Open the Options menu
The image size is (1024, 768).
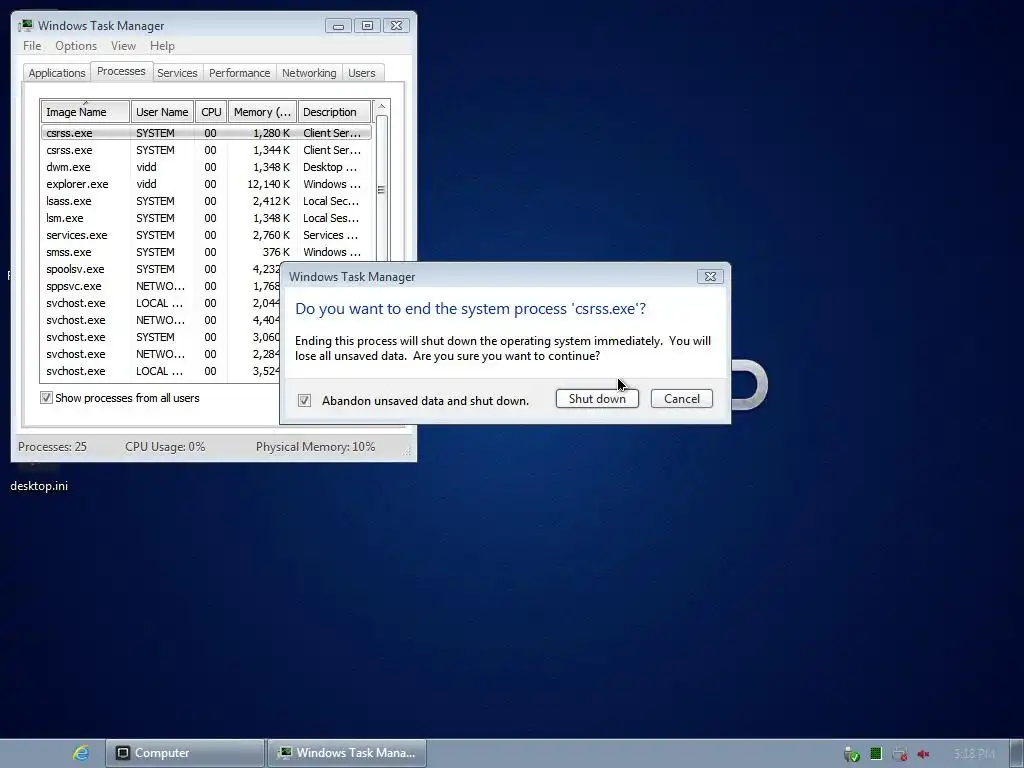pyautogui.click(x=76, y=46)
